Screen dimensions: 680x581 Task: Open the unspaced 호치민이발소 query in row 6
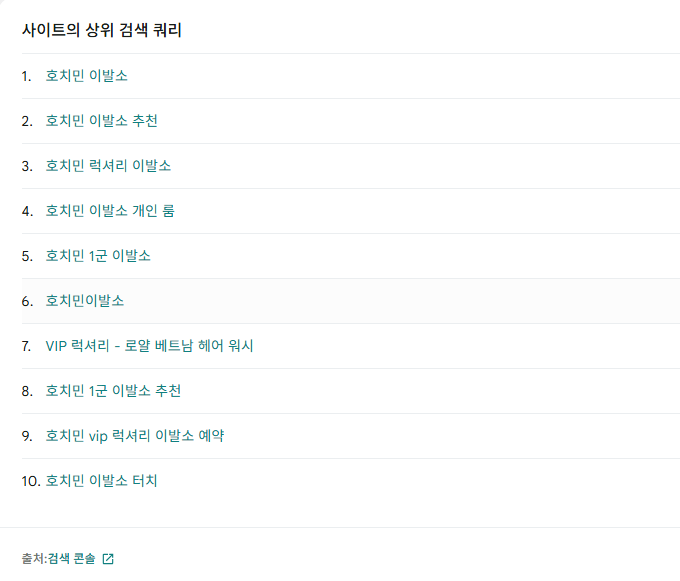[x=85, y=301]
